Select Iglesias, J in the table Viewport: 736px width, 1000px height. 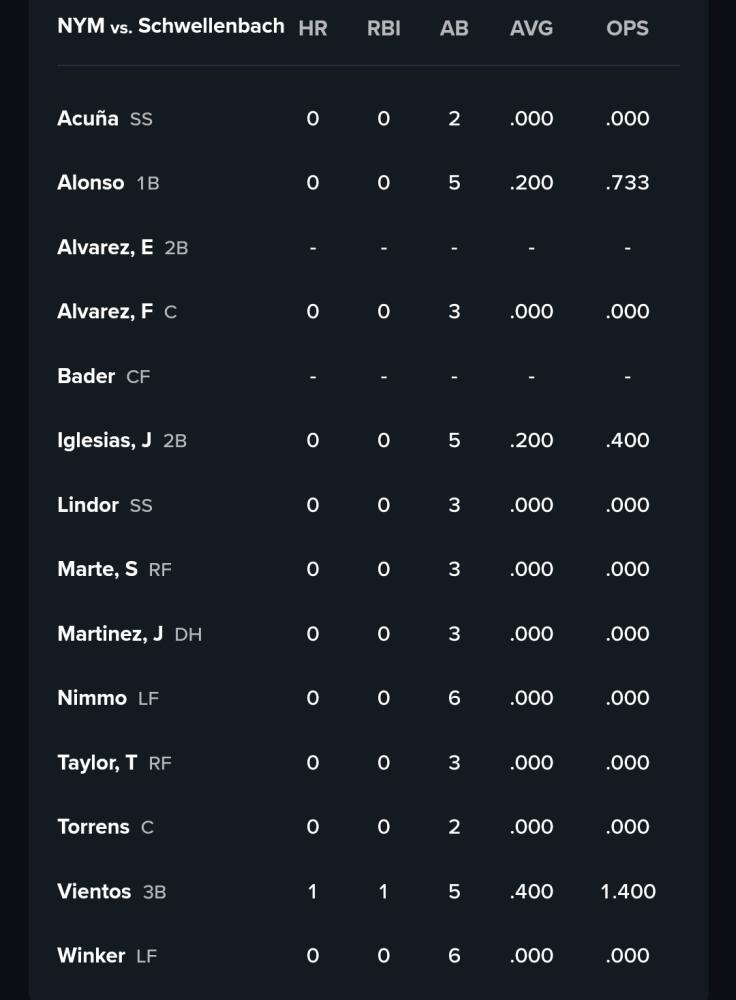point(104,441)
